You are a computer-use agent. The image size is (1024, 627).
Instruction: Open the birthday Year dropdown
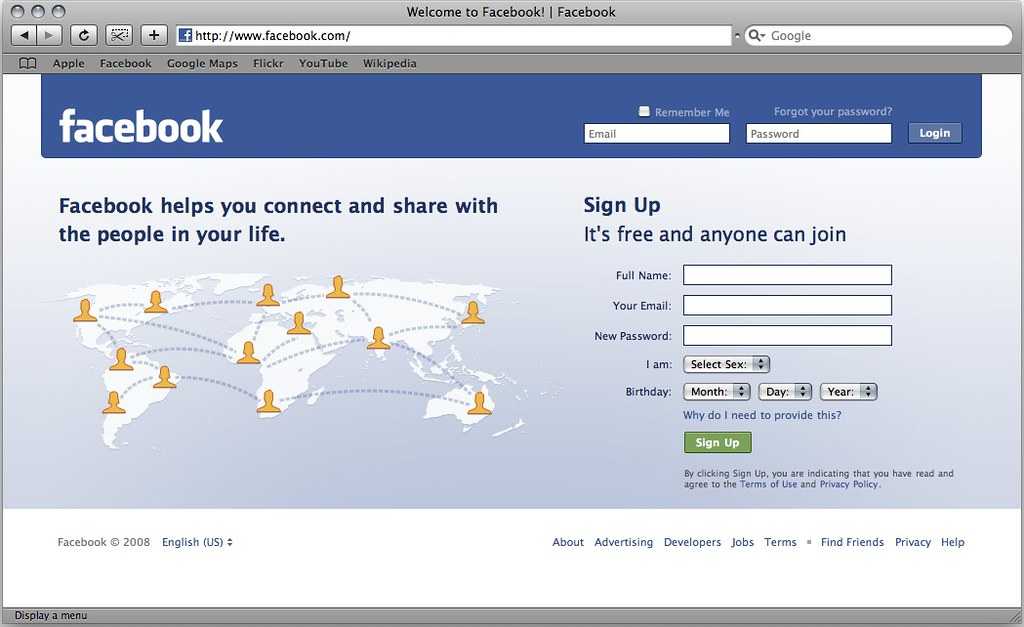pos(848,392)
